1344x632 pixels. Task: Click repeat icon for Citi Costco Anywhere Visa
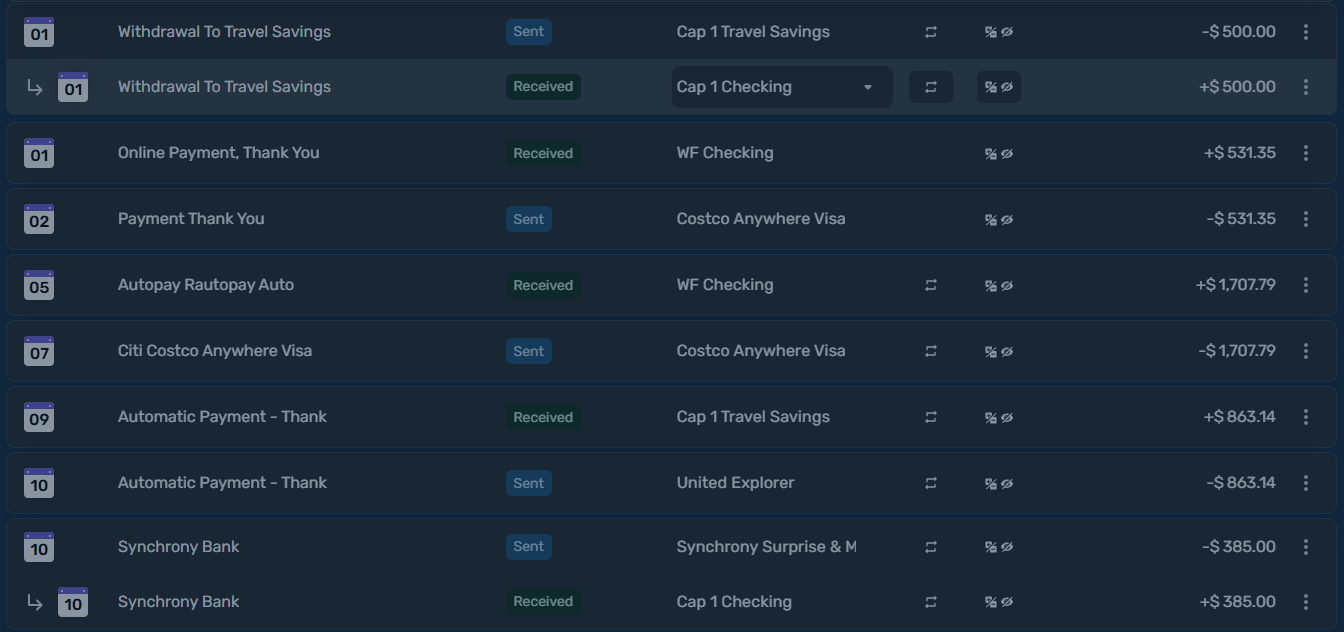(931, 351)
